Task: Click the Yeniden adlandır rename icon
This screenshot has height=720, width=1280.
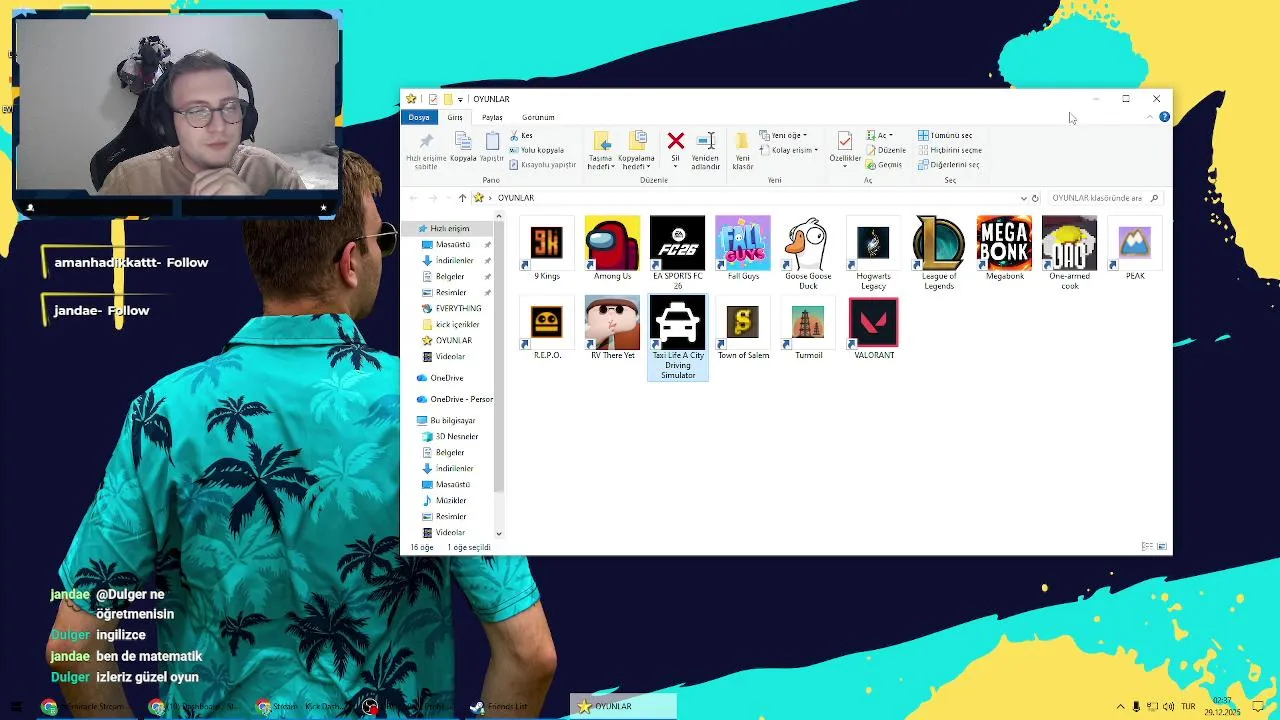Action: pos(706,141)
